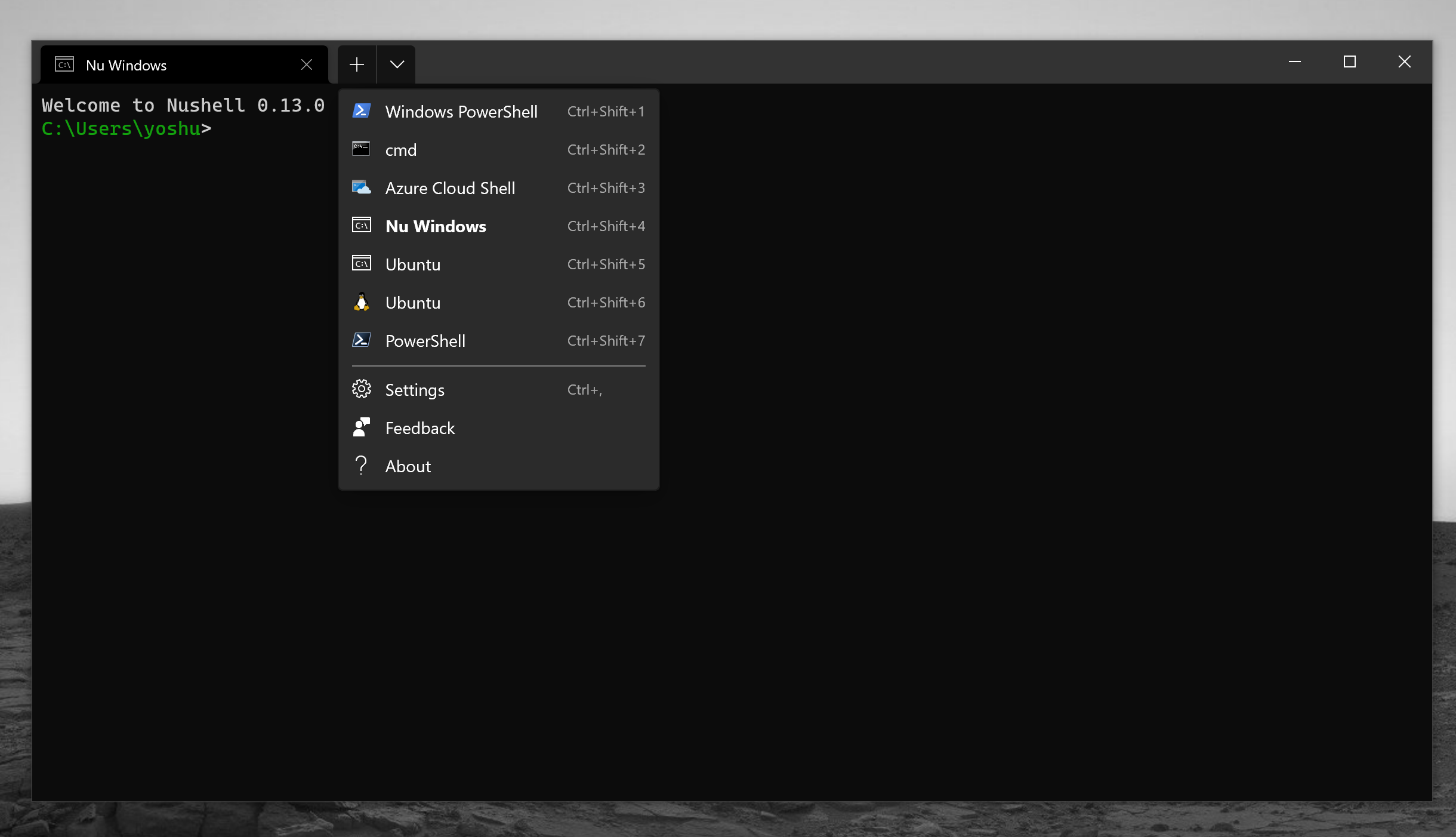
Task: Click the Settings gear icon
Action: coord(361,389)
